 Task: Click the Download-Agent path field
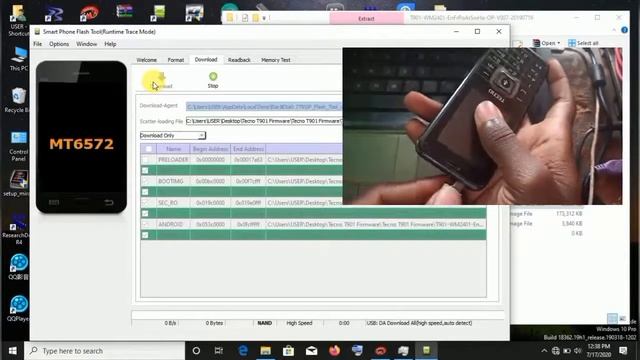[x=264, y=106]
